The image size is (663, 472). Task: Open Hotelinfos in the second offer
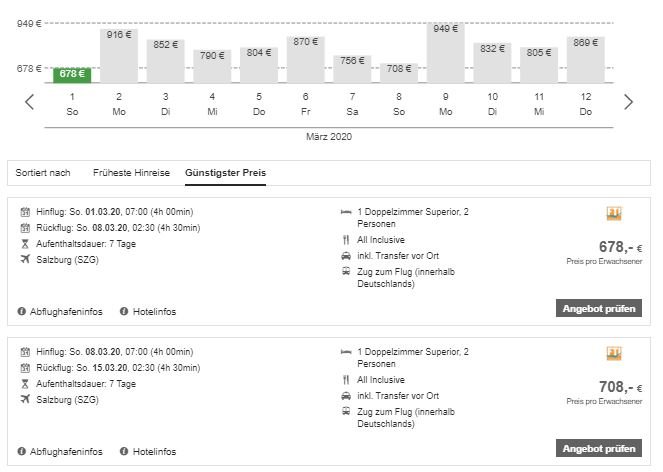[x=154, y=451]
